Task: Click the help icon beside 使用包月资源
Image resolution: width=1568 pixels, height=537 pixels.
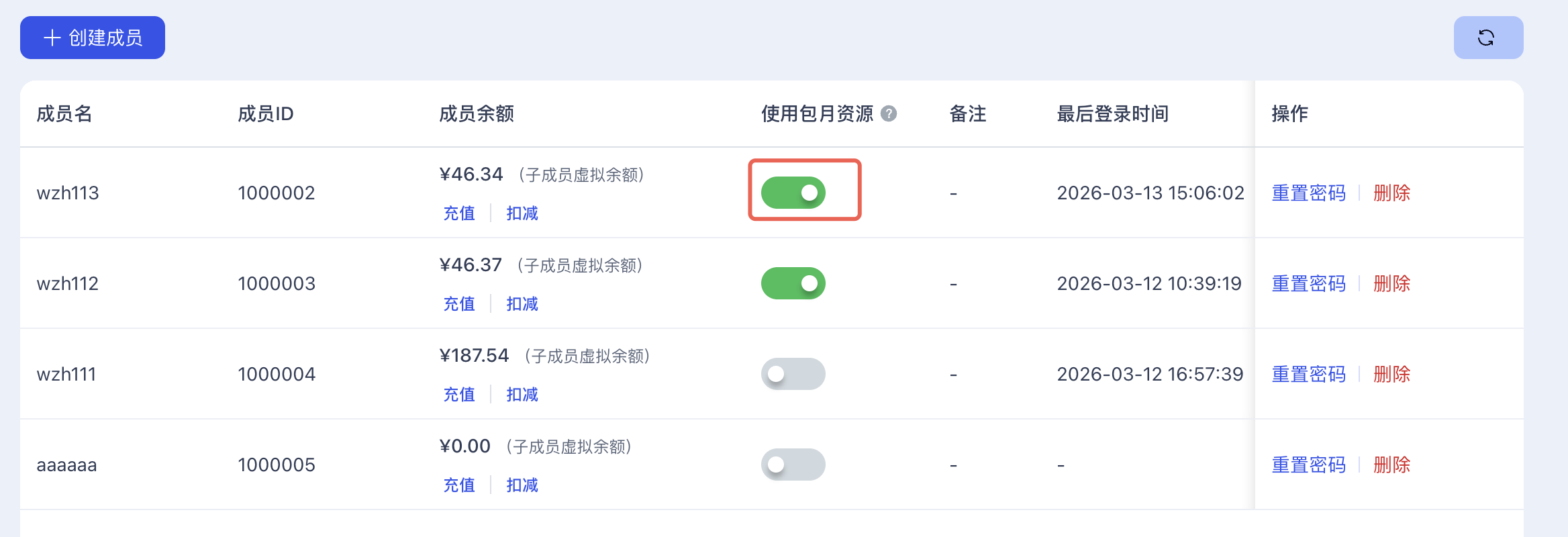Action: point(889,113)
